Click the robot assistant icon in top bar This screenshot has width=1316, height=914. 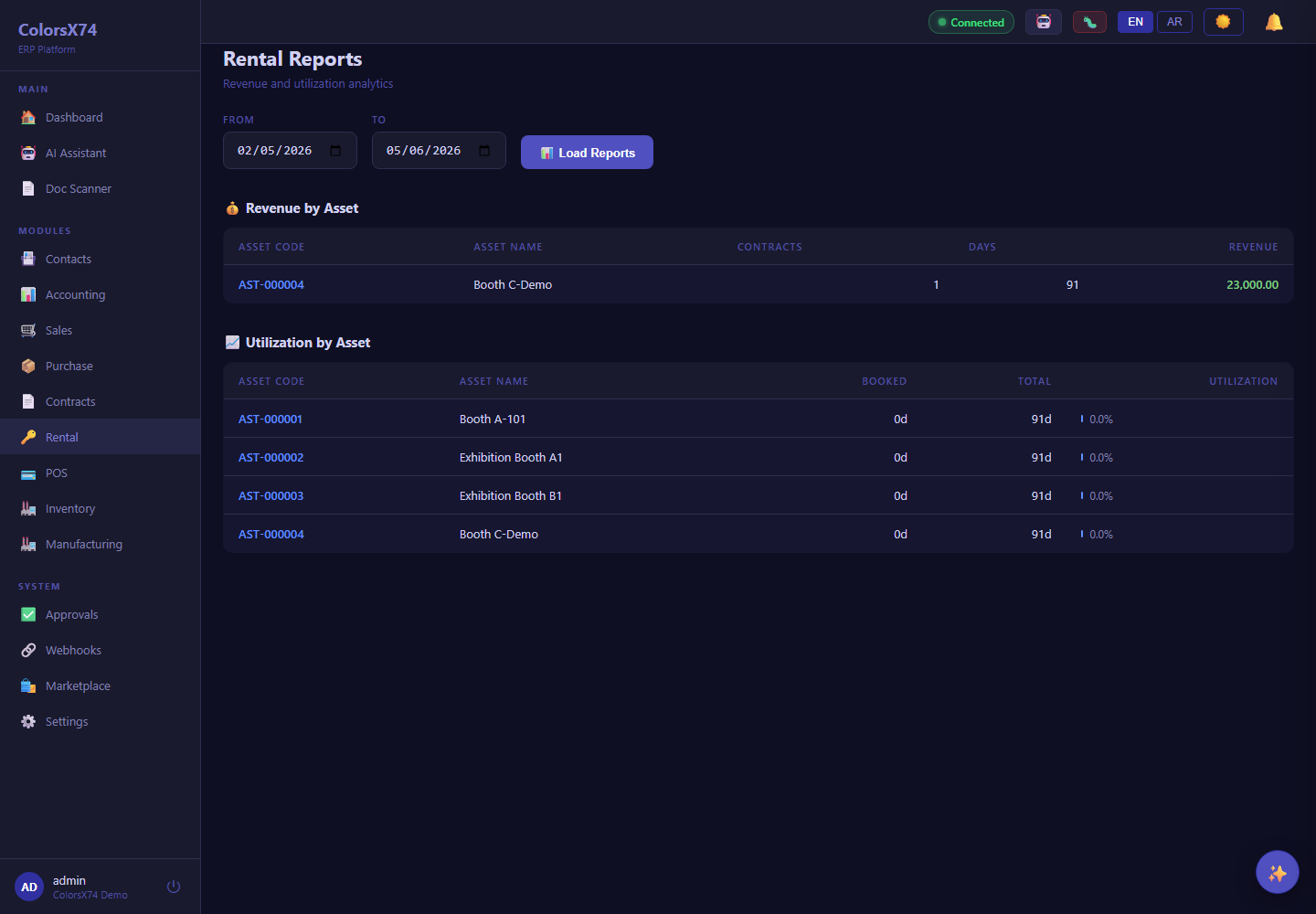coord(1044,22)
